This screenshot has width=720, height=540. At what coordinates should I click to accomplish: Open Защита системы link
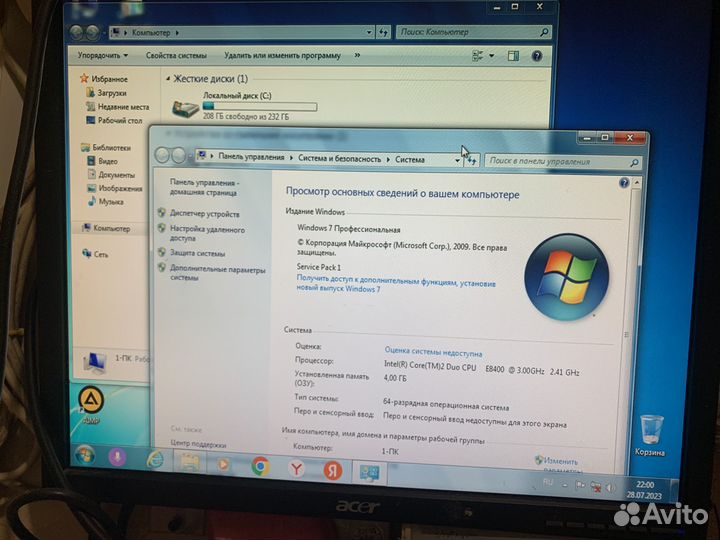coord(197,253)
